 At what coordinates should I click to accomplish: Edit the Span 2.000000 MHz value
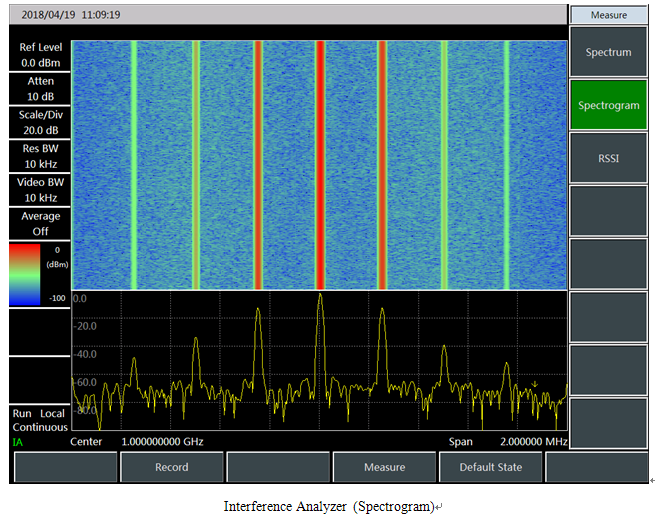pos(534,441)
